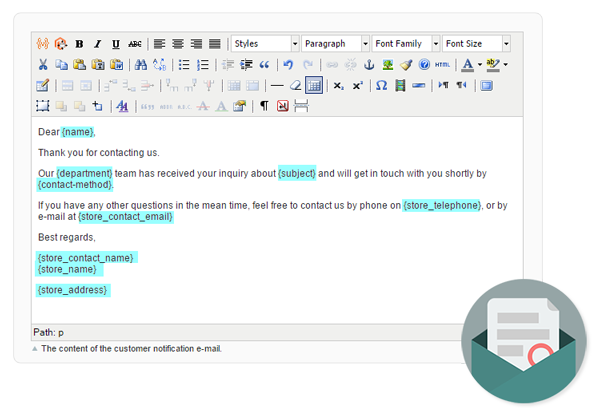The image size is (600, 415).
Task: Apply superscript formatting
Action: [x=357, y=85]
